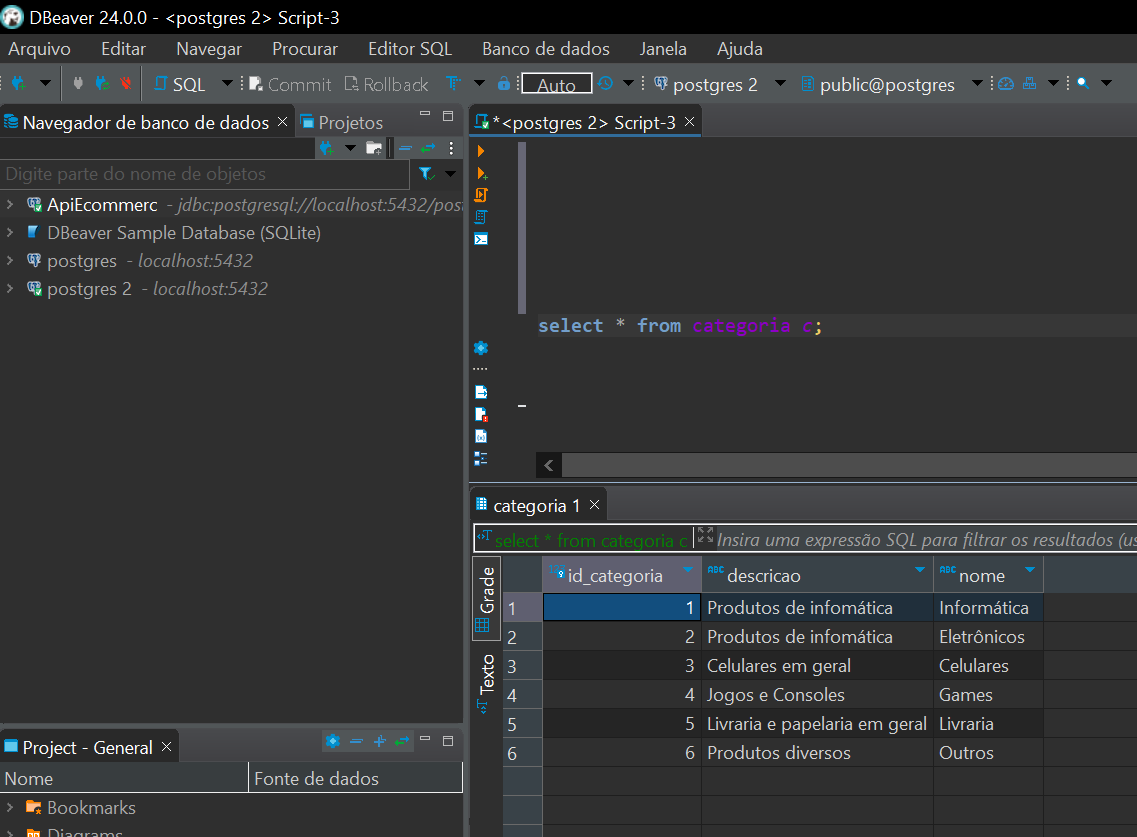Open the SQL button dropdown arrow
This screenshot has height=837, width=1137.
(227, 83)
